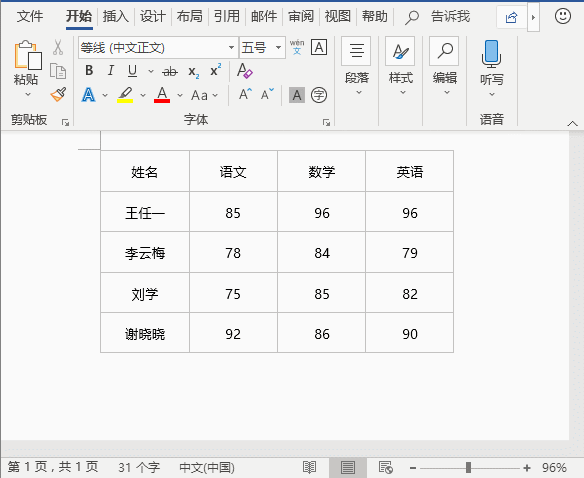The image size is (584, 478).
Task: Switch to the 邮件 Mailings tab
Action: tap(264, 16)
